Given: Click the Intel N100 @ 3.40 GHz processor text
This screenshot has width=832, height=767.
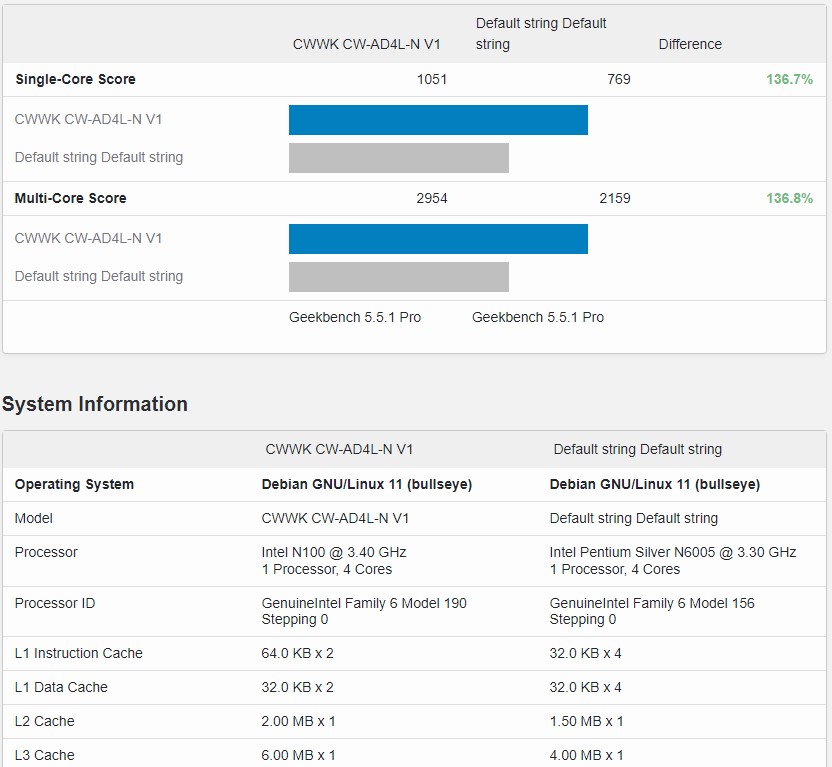Looking at the screenshot, I should tap(334, 552).
